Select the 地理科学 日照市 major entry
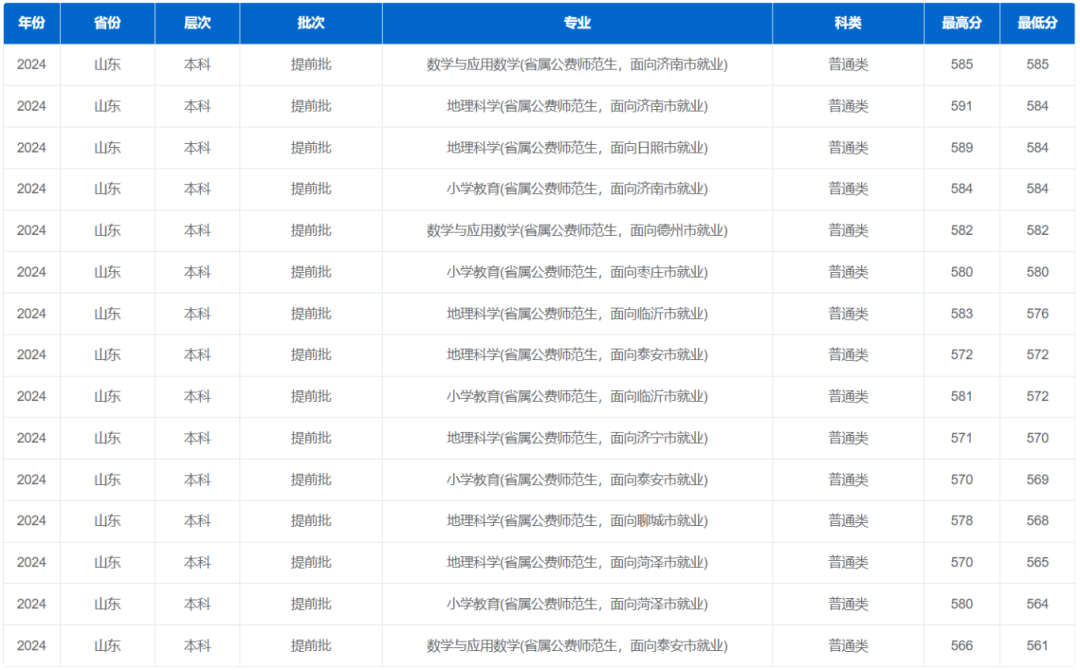This screenshot has height=670, width=1080. pos(576,147)
